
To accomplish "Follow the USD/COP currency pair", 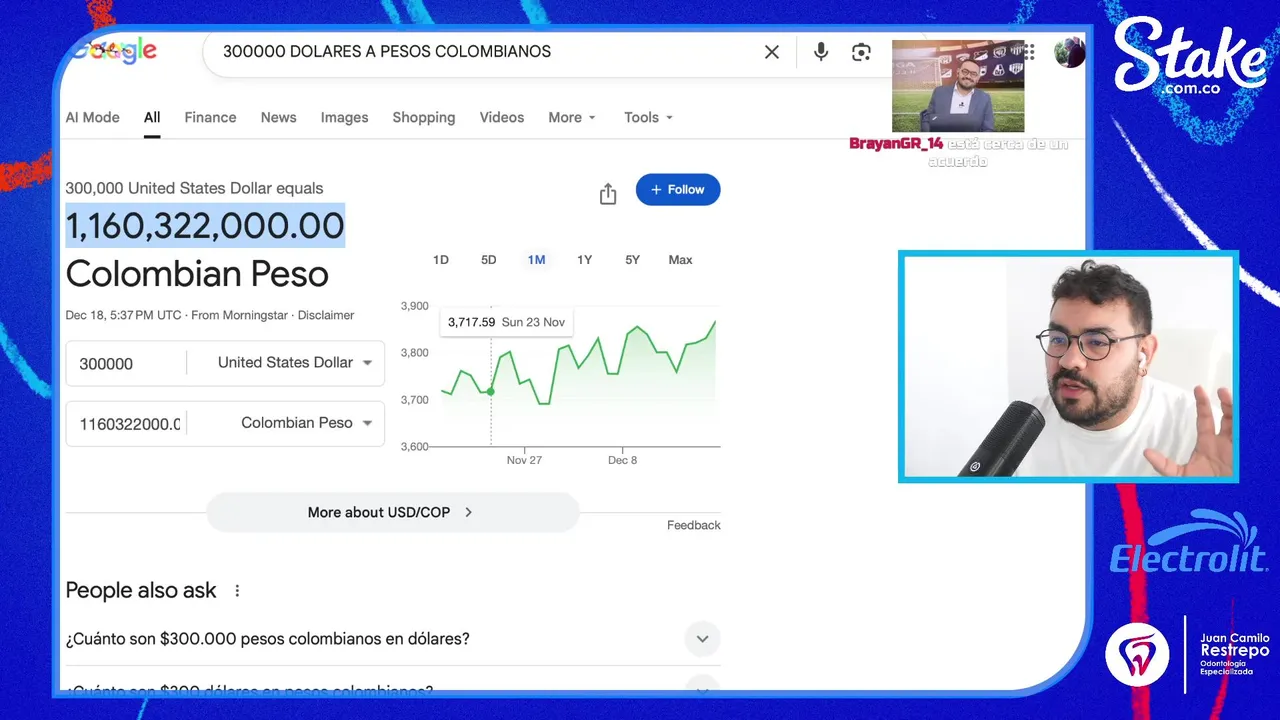I will (678, 189).
